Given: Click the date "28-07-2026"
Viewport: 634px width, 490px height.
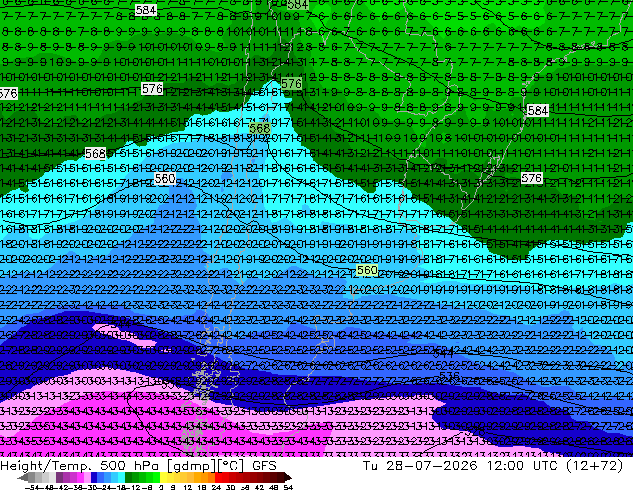Looking at the screenshot, I should pos(432,465).
